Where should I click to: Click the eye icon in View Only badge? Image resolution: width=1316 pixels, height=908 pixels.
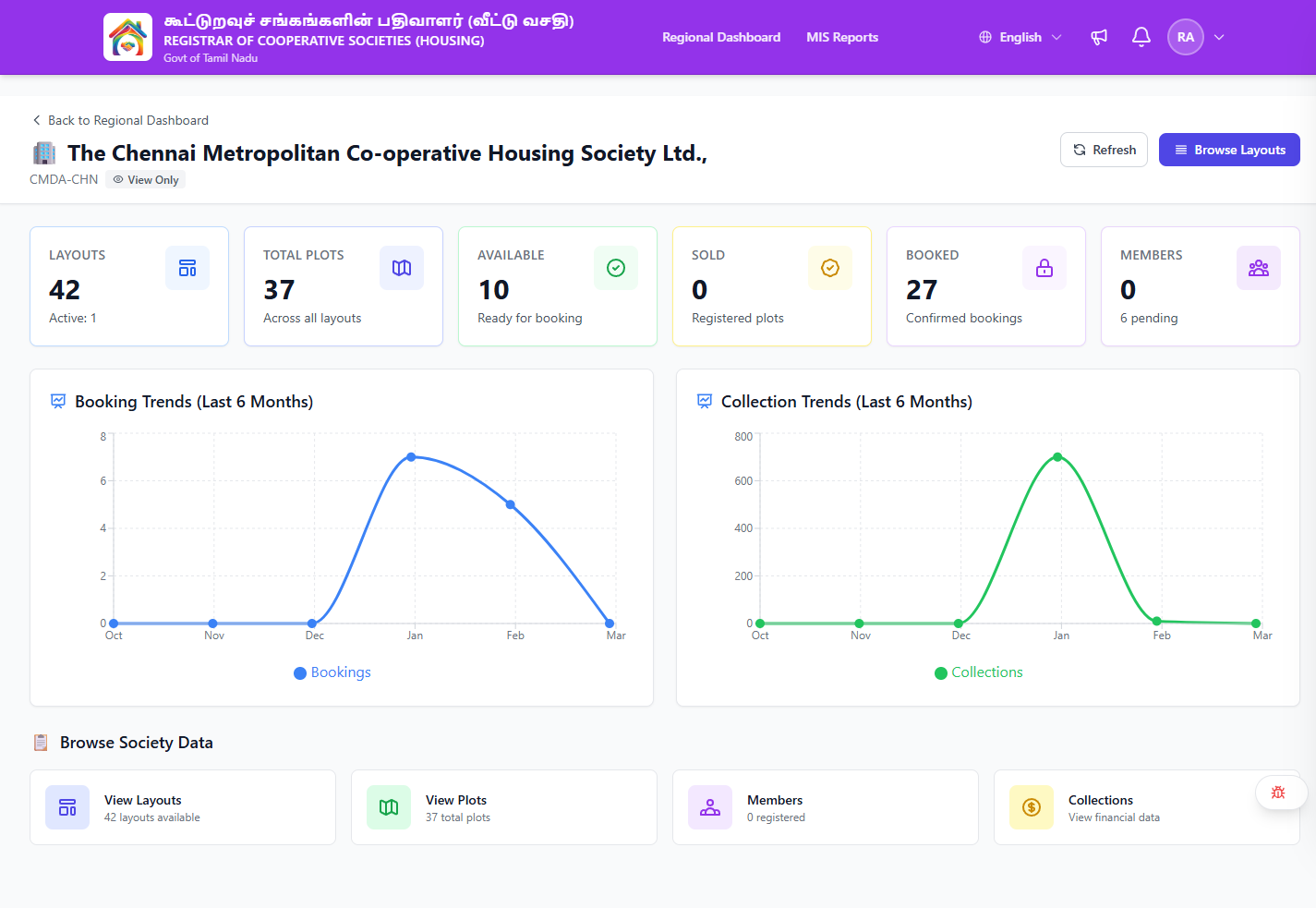[x=118, y=179]
